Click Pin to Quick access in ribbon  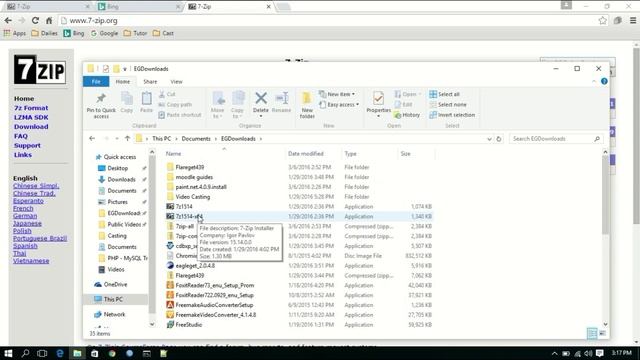(101, 105)
